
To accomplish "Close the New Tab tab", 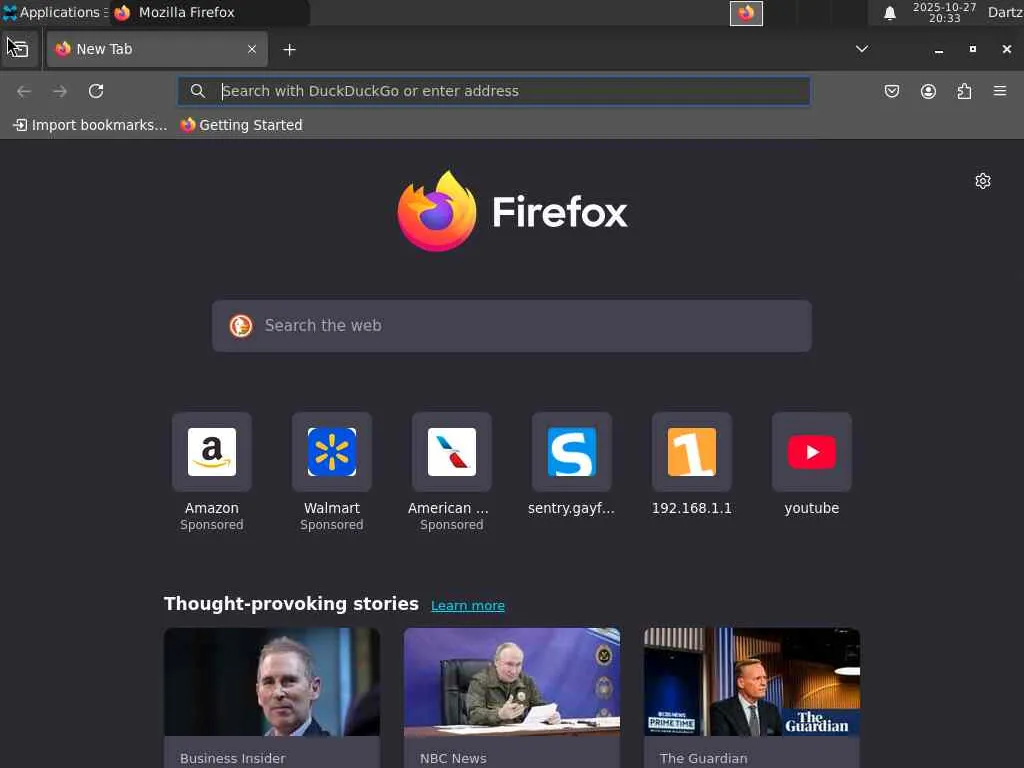I will [252, 49].
